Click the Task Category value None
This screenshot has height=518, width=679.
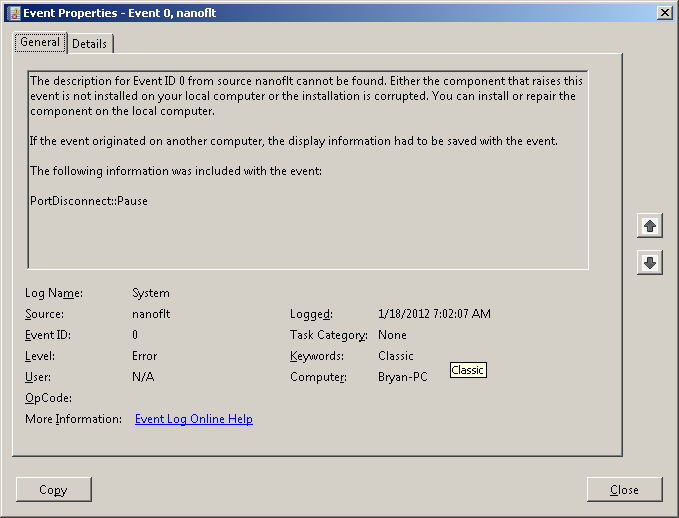click(393, 335)
